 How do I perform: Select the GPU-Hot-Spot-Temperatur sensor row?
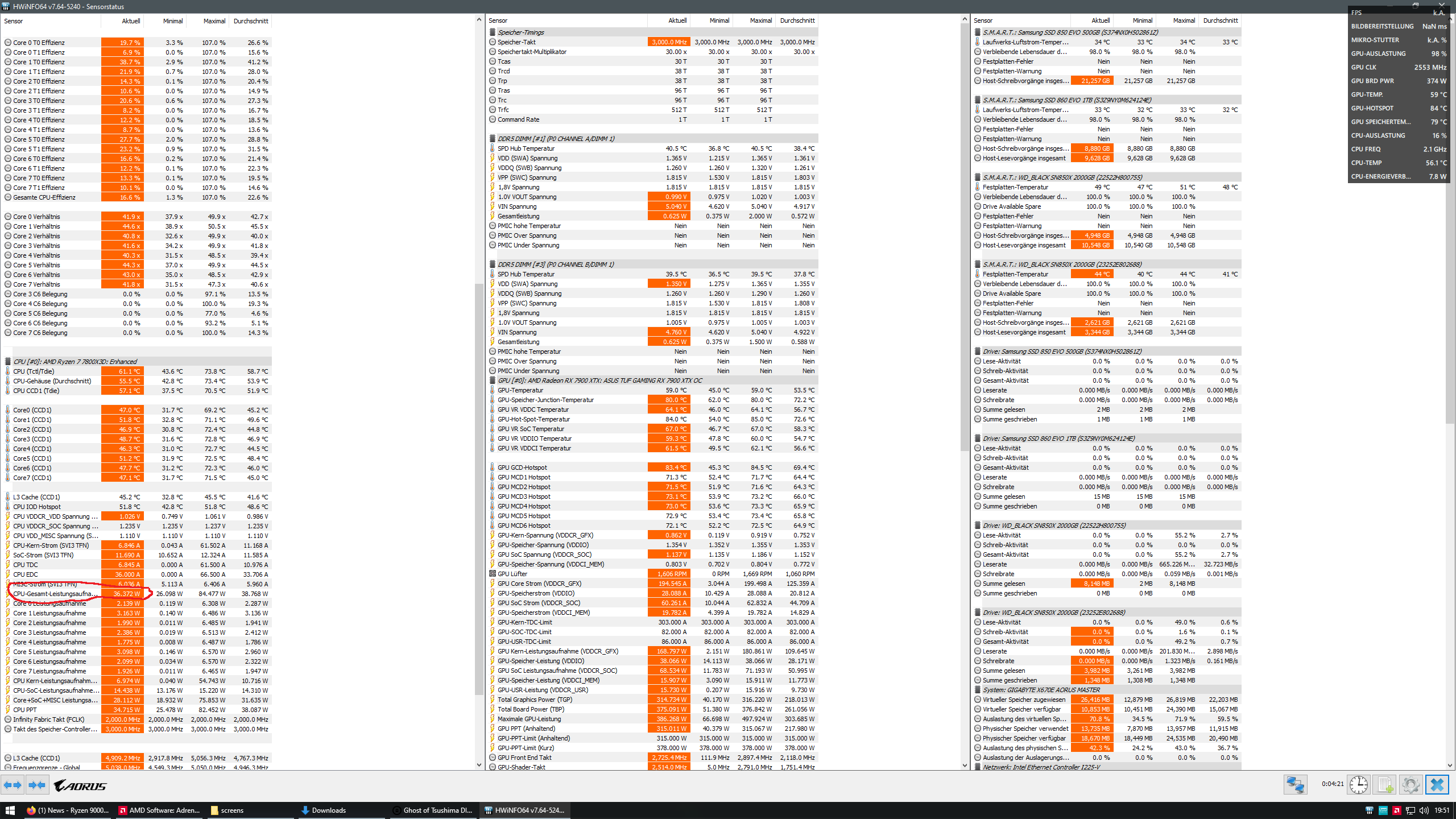tap(533, 419)
